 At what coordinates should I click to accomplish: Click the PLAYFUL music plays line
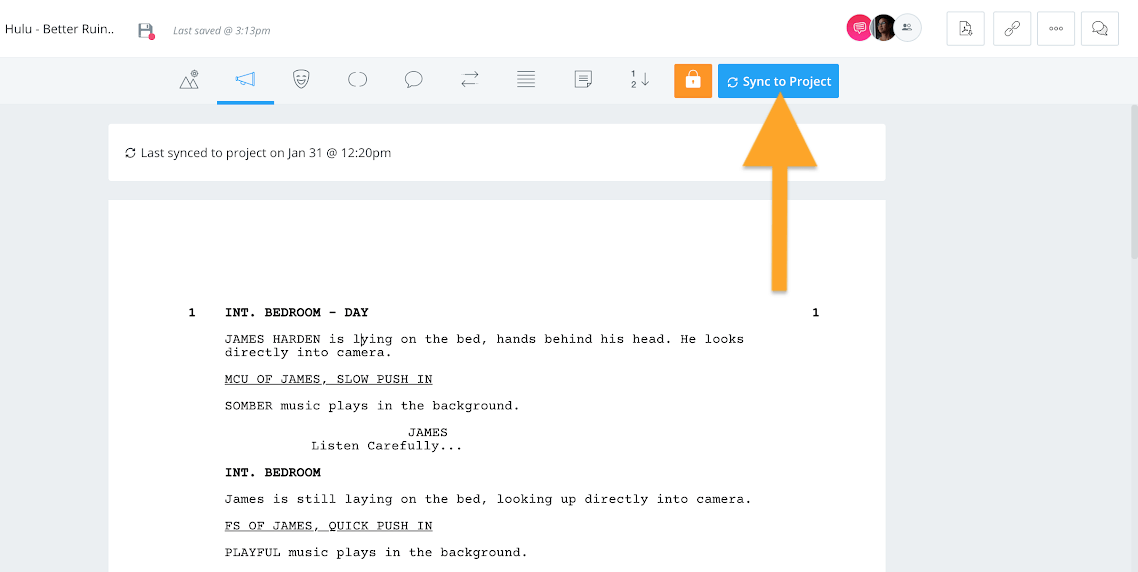coord(376,552)
